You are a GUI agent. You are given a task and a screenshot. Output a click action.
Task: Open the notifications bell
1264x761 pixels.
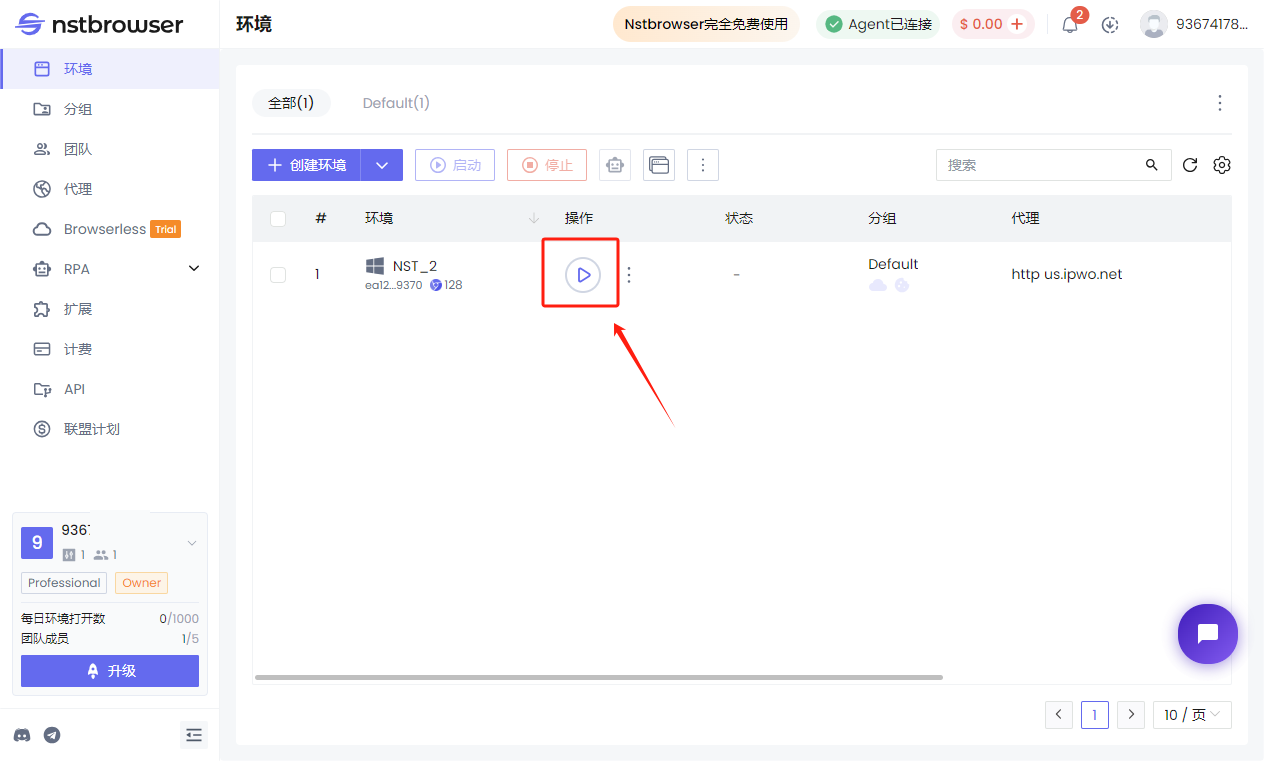(x=1070, y=25)
